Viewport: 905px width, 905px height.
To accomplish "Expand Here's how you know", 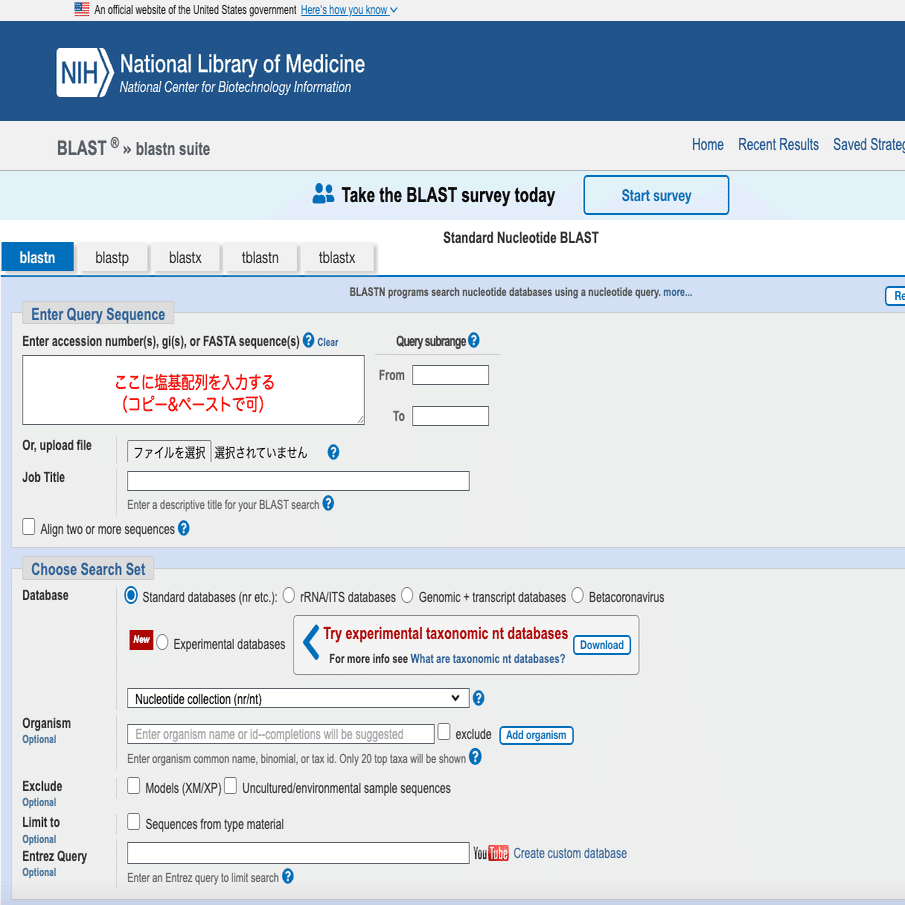I will coord(349,10).
